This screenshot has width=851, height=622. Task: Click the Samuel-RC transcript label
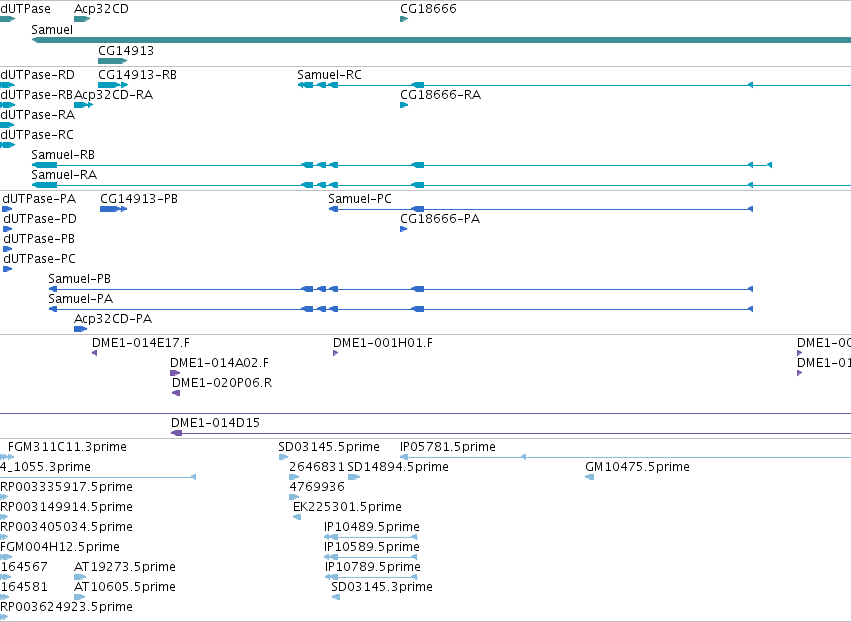coord(329,74)
